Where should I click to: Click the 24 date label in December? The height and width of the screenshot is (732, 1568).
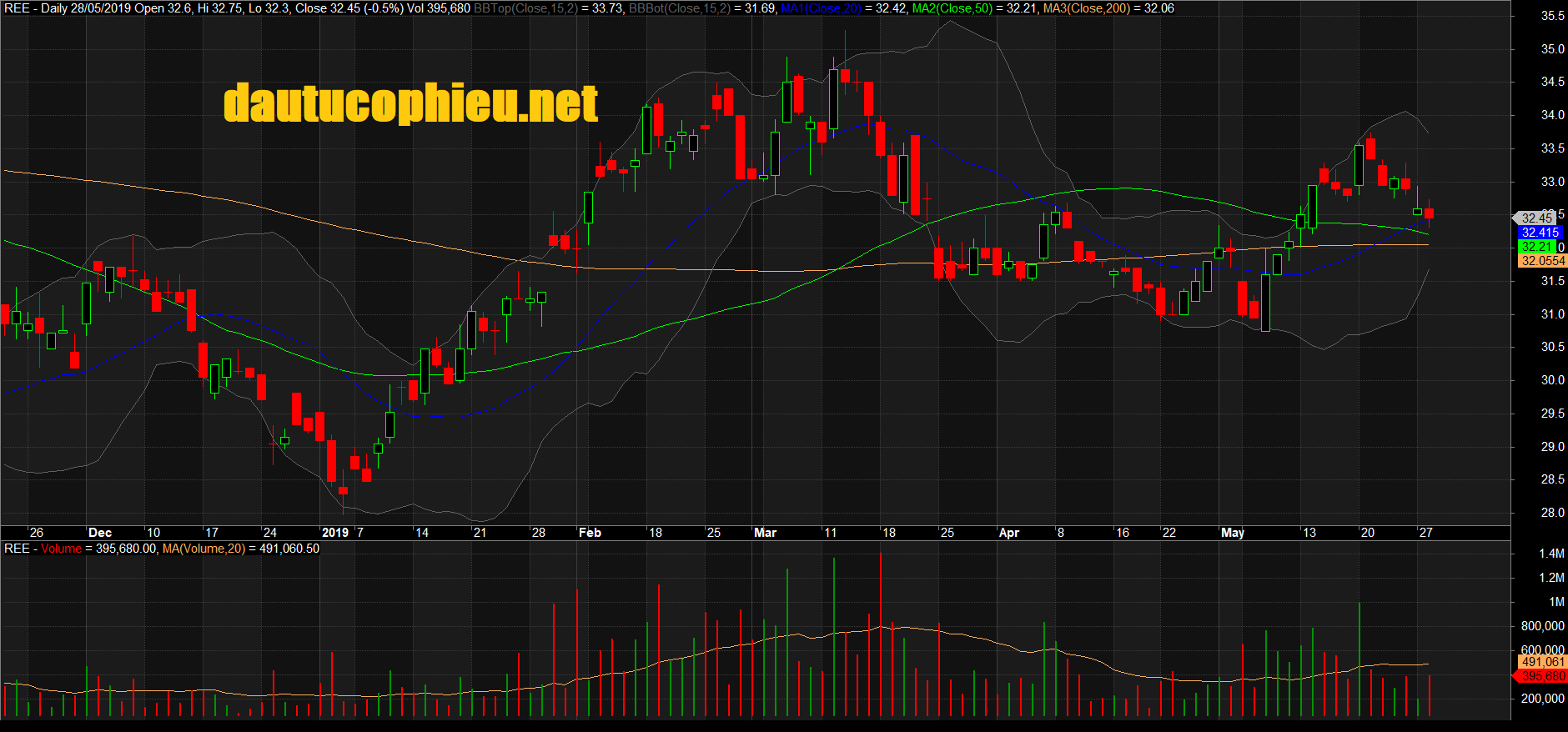(x=270, y=533)
